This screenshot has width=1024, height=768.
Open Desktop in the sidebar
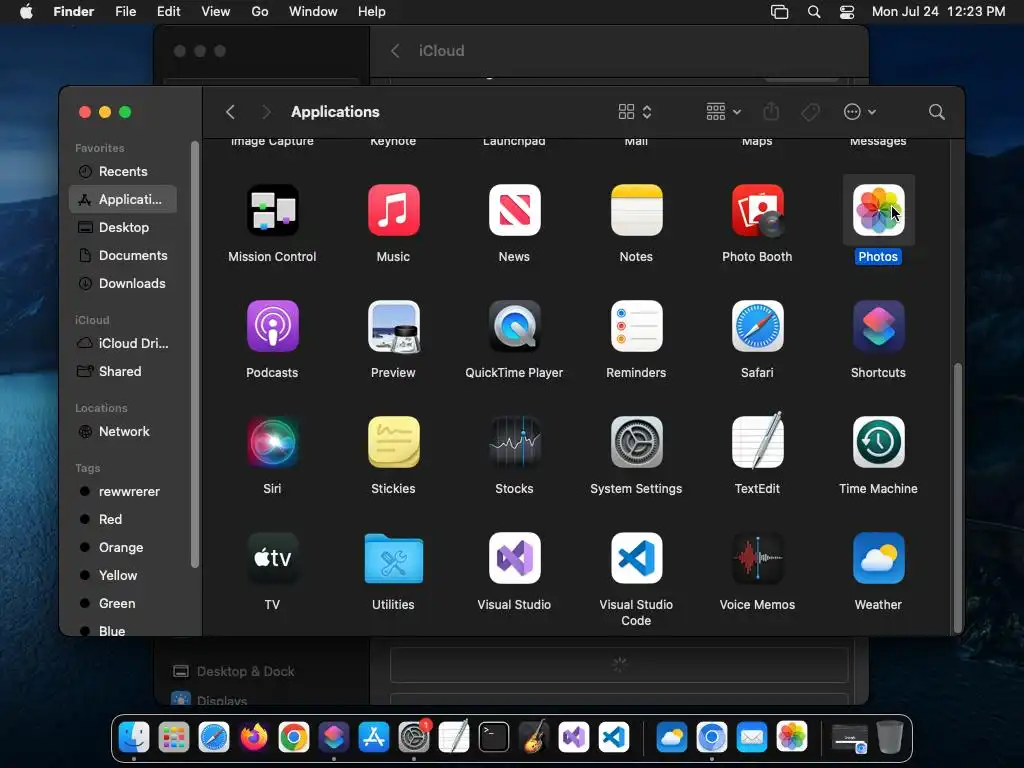tap(123, 227)
